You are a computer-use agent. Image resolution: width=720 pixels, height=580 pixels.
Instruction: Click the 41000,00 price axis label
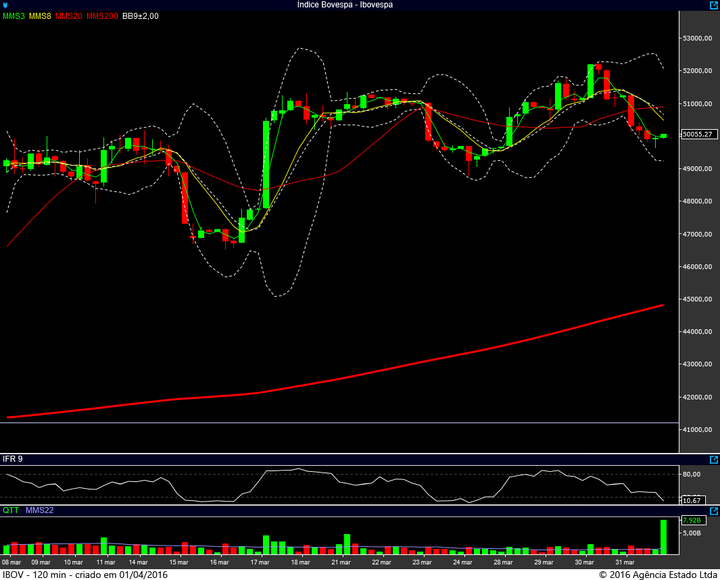click(698, 430)
